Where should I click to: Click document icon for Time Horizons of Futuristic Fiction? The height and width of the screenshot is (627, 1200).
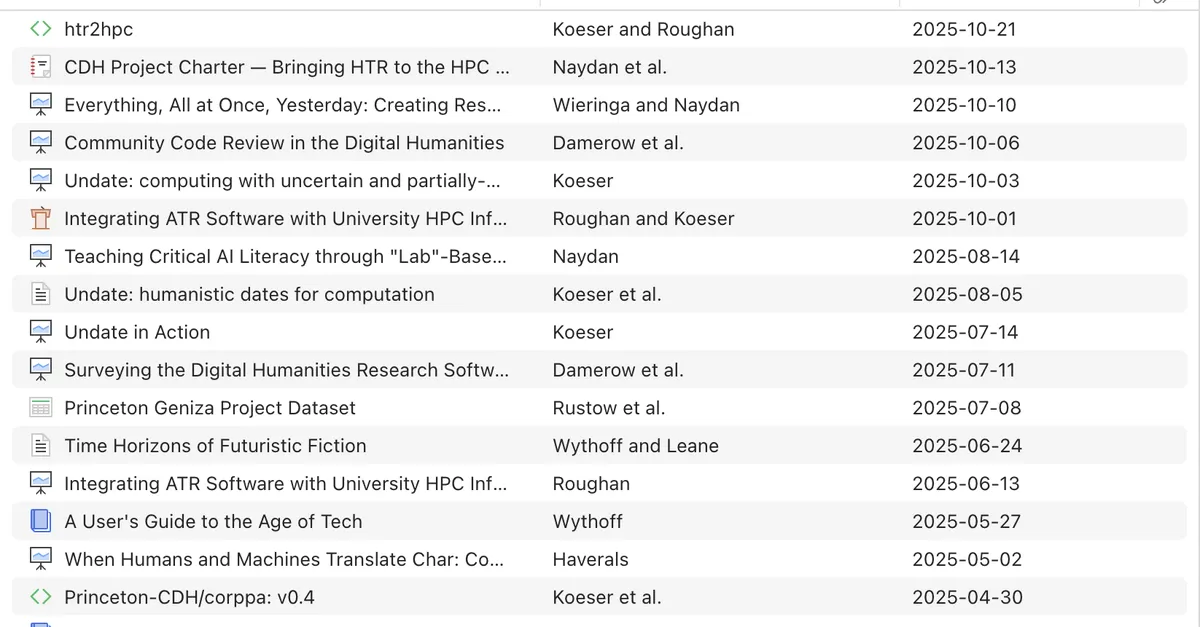point(40,446)
